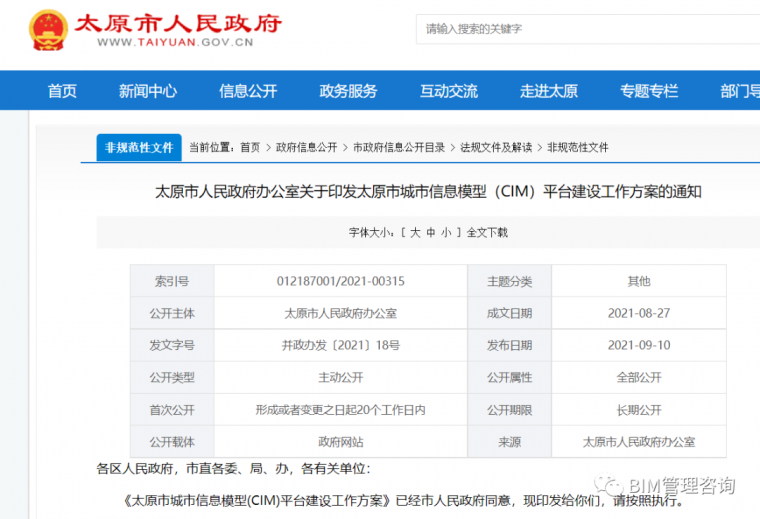This screenshot has width=760, height=519.
Task: Open the 互动交流 navigation item
Action: coord(448,91)
